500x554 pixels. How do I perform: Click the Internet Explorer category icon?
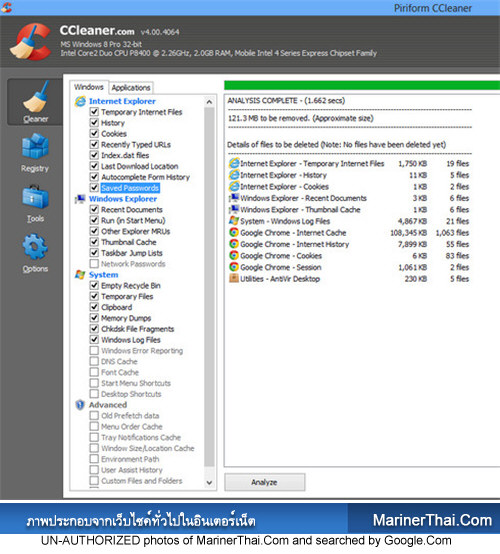point(80,101)
